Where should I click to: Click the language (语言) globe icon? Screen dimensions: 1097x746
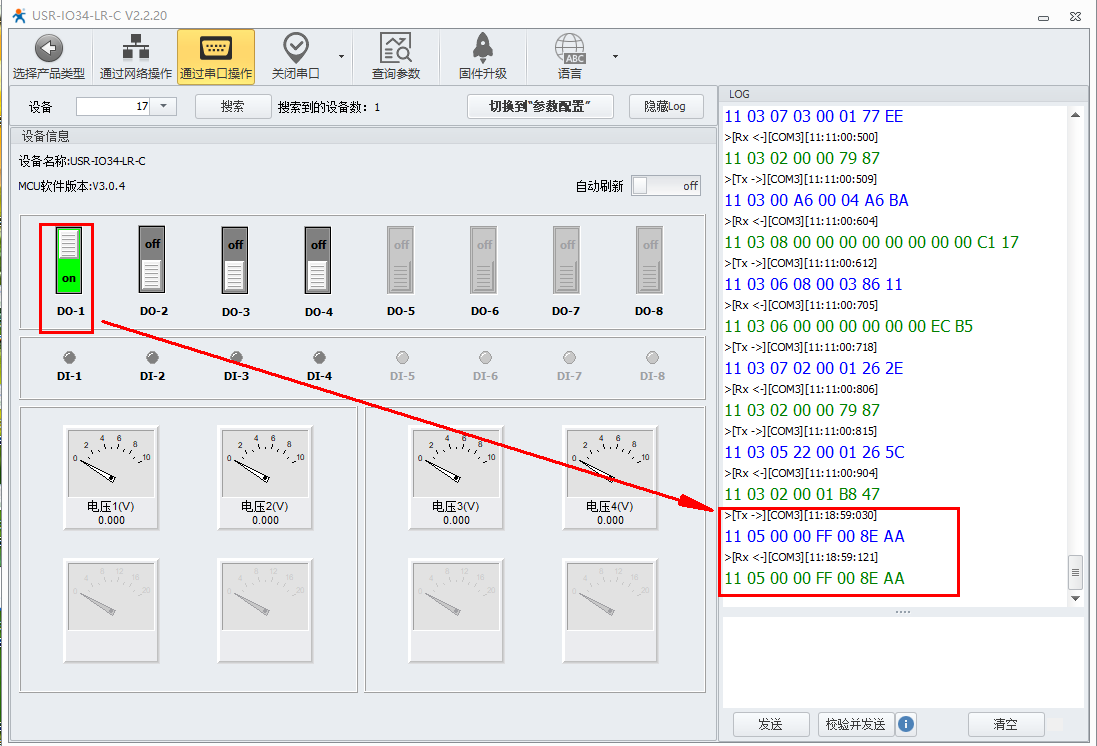click(570, 48)
